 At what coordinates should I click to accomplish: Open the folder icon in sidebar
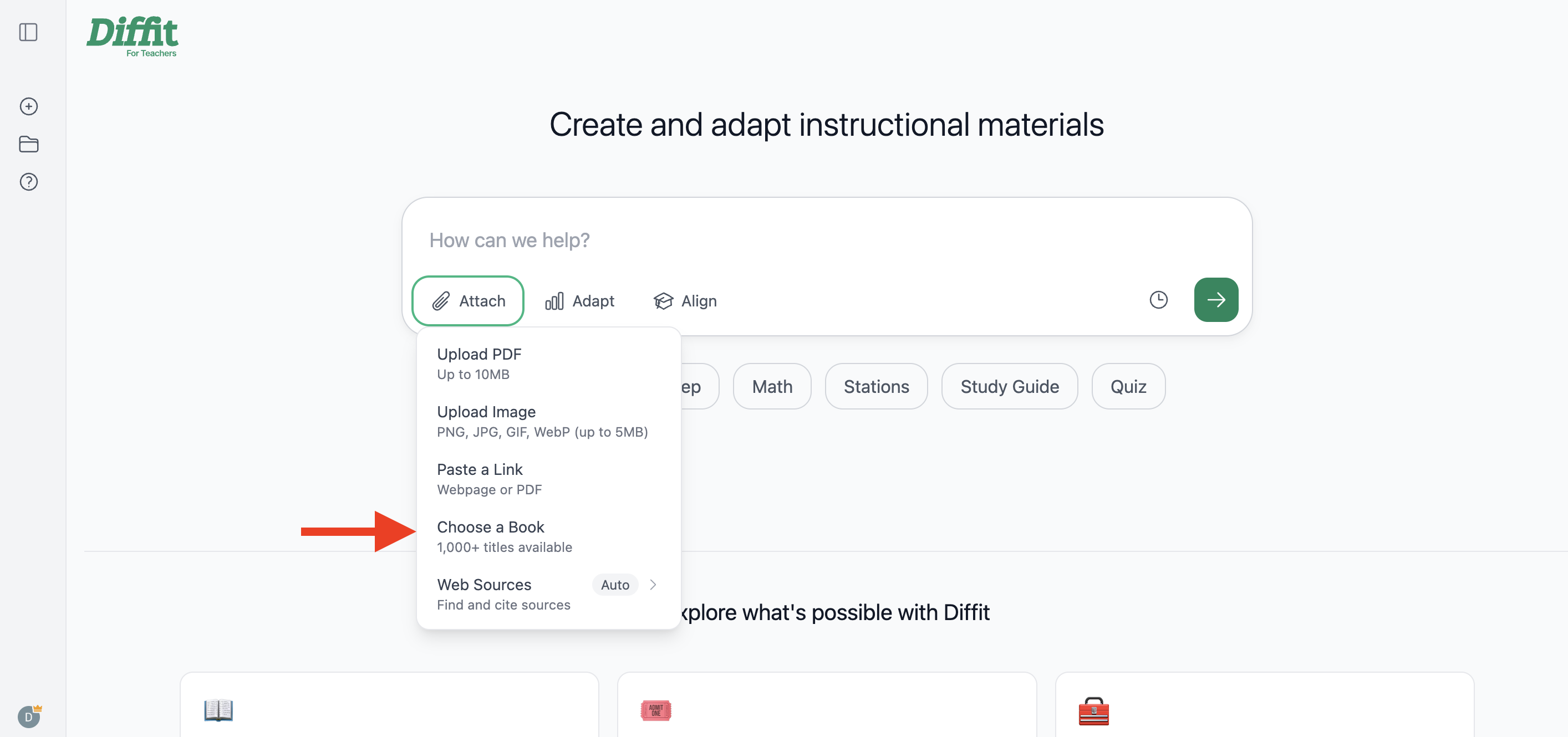click(29, 144)
